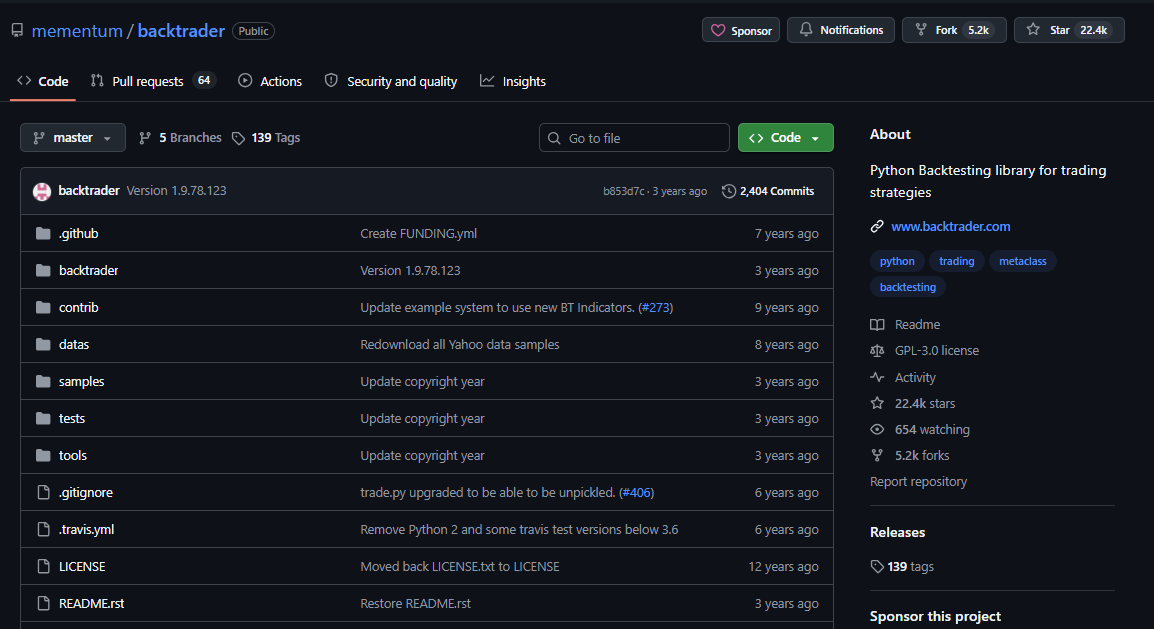Open the 2,404 Commits link

tap(768, 191)
